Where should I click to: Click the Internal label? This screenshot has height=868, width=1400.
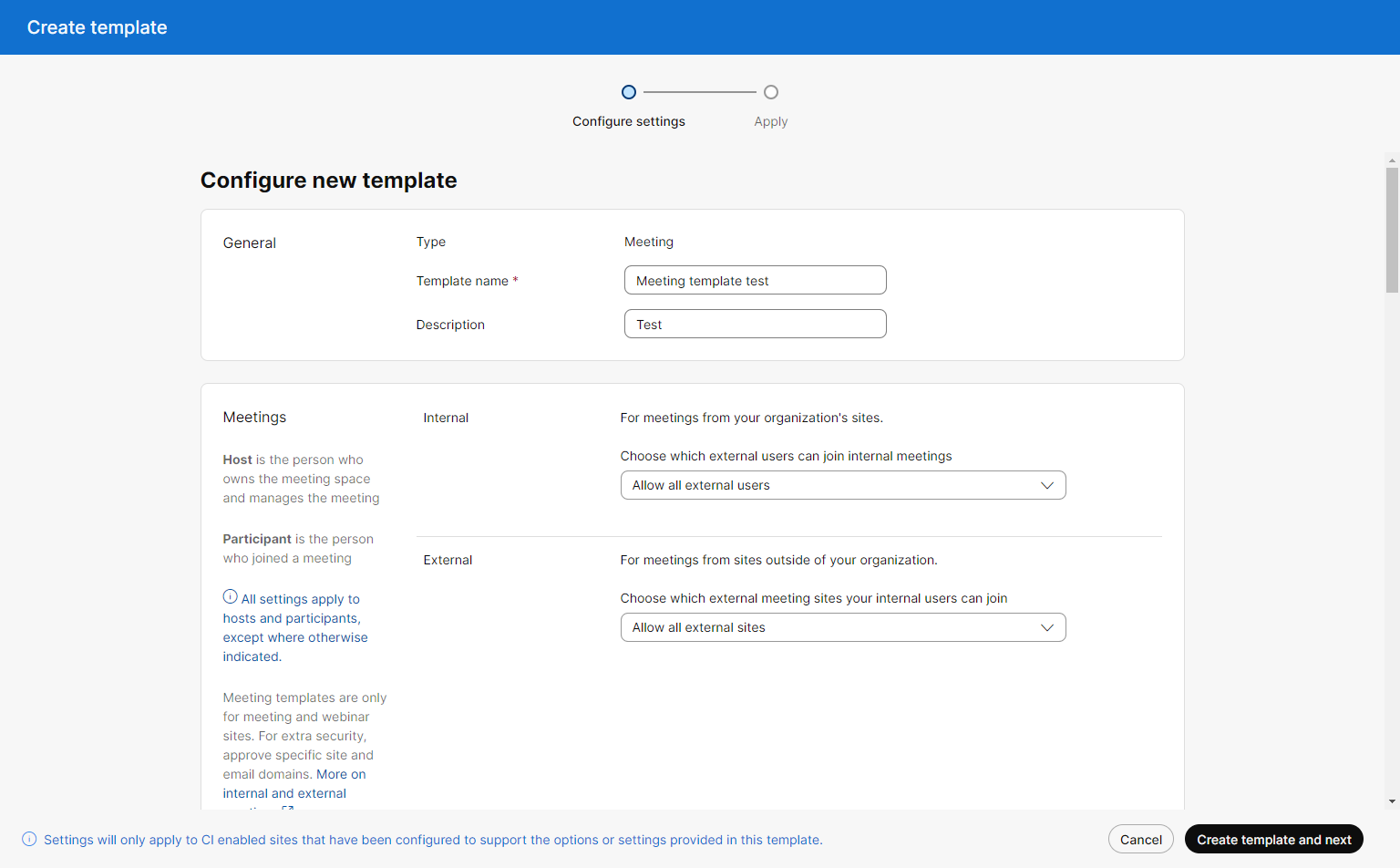click(446, 418)
